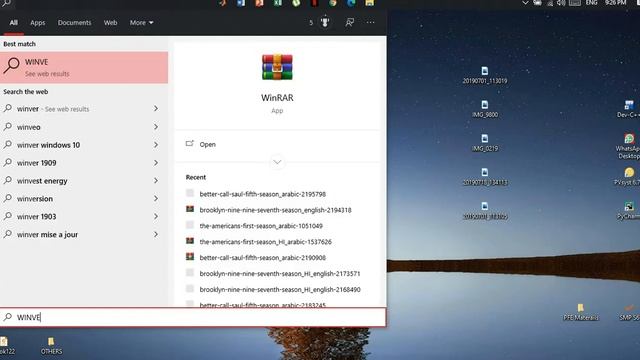Image resolution: width=640 pixels, height=360 pixels.
Task: Expand the winversion arrow
Action: tap(156, 199)
